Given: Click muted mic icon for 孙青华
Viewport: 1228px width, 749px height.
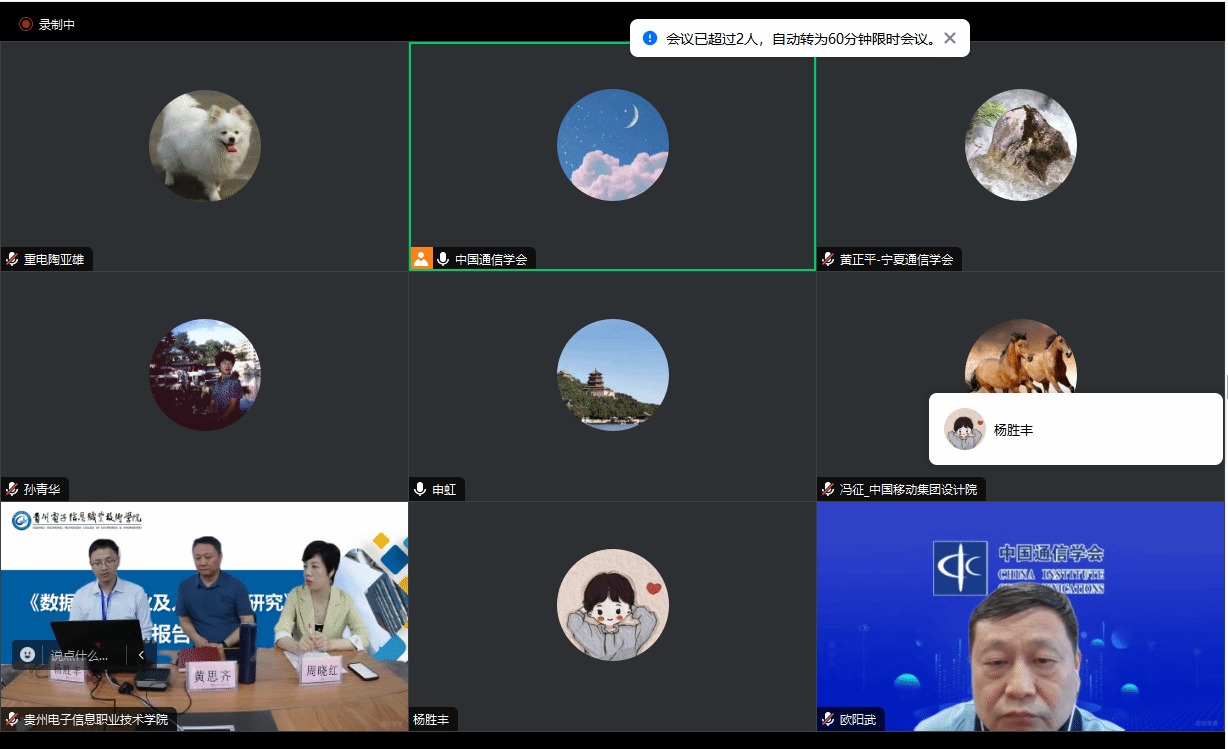Looking at the screenshot, I should coord(12,489).
